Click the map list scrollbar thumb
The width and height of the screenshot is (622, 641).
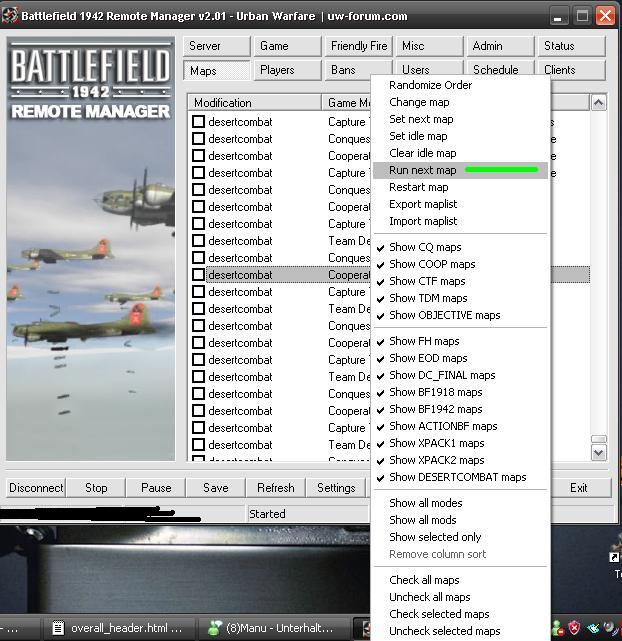(599, 439)
